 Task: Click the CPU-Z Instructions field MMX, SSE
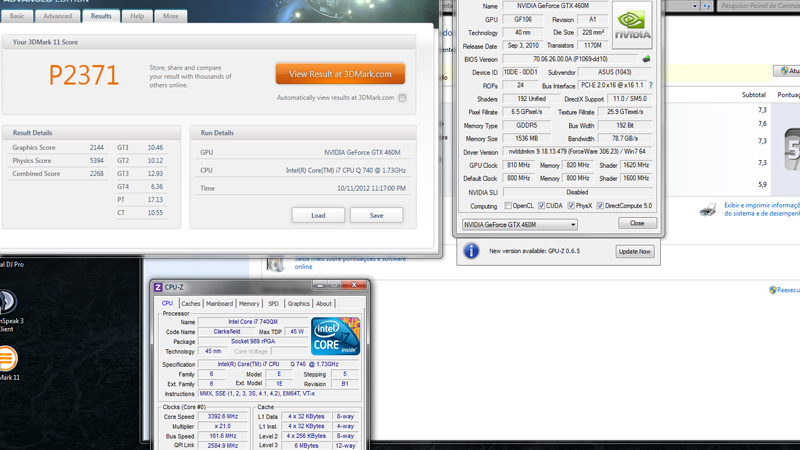pyautogui.click(x=279, y=394)
